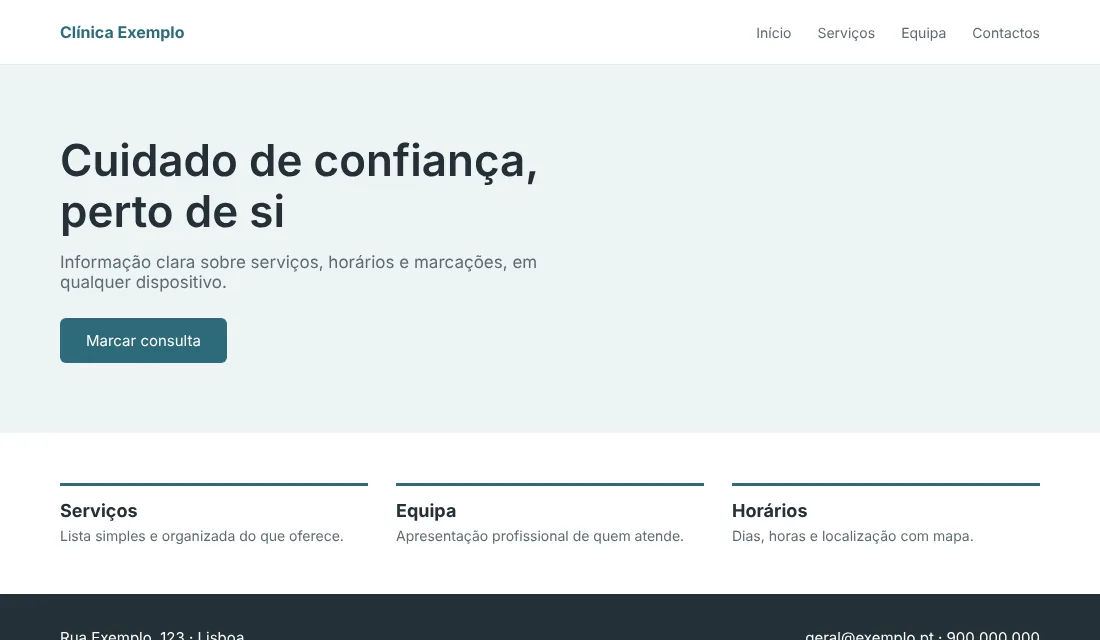Select text "Apresentação profissional de quem atende."
Image resolution: width=1100 pixels, height=640 pixels.
[539, 536]
